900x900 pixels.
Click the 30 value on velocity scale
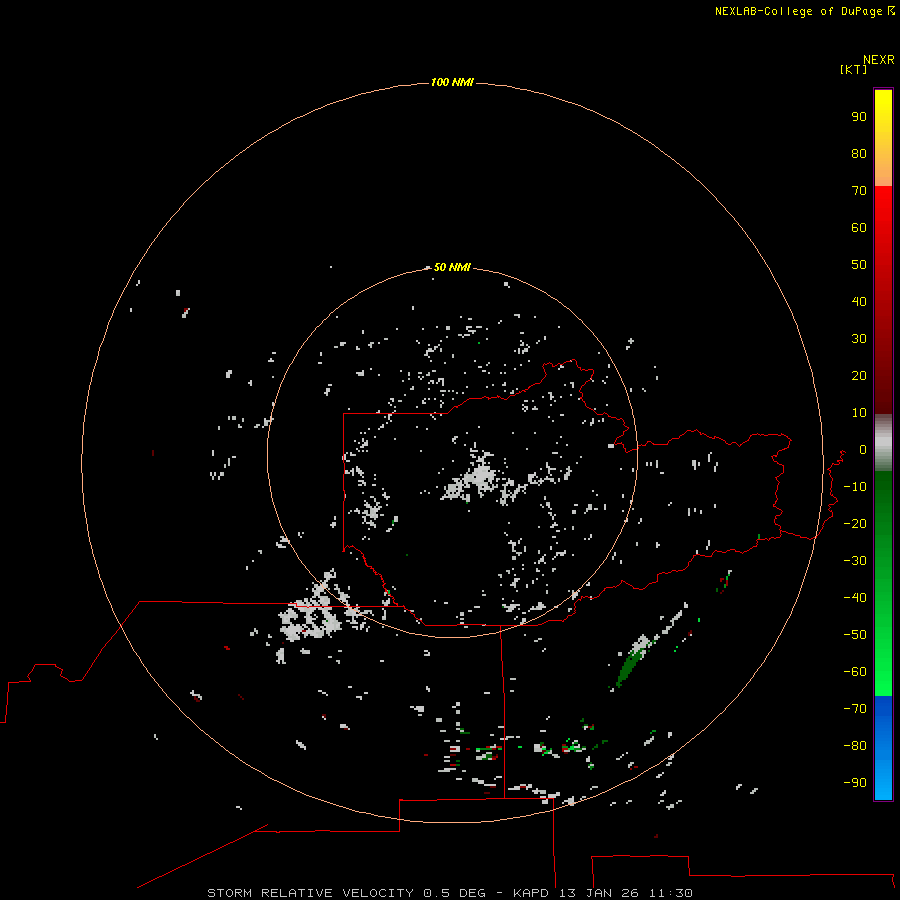(859, 339)
